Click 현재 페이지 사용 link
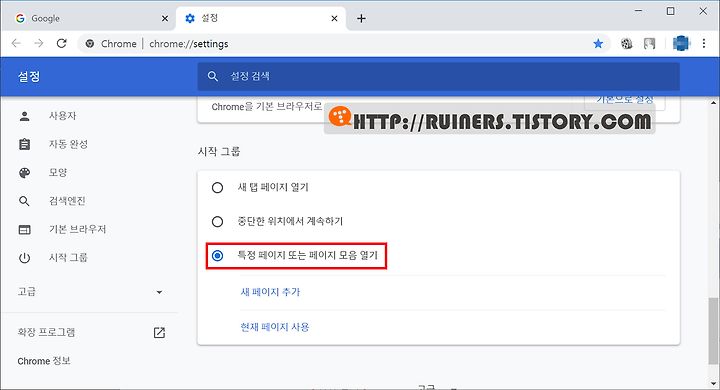The image size is (720, 390). [275, 327]
